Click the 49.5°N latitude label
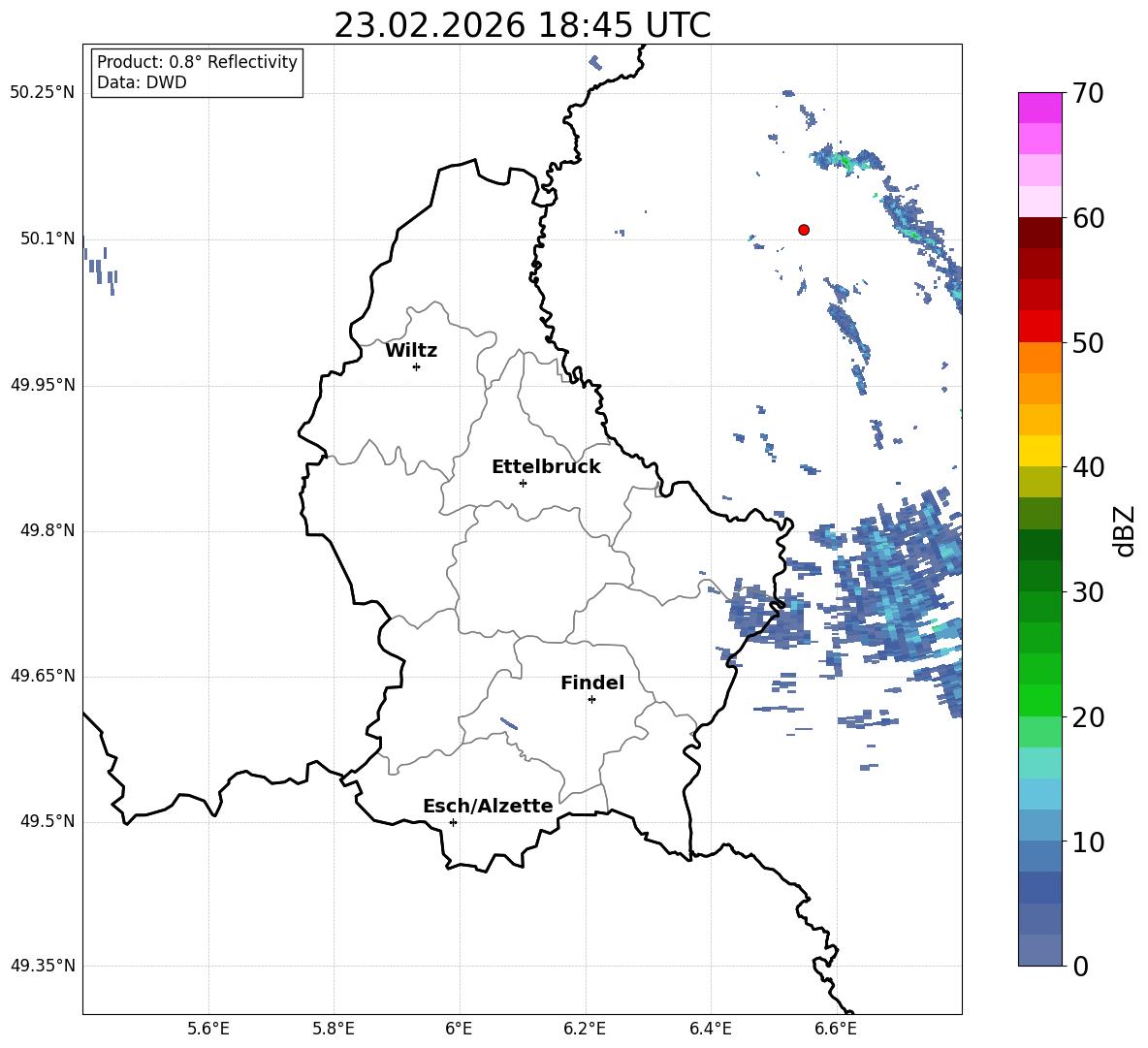 tap(47, 821)
